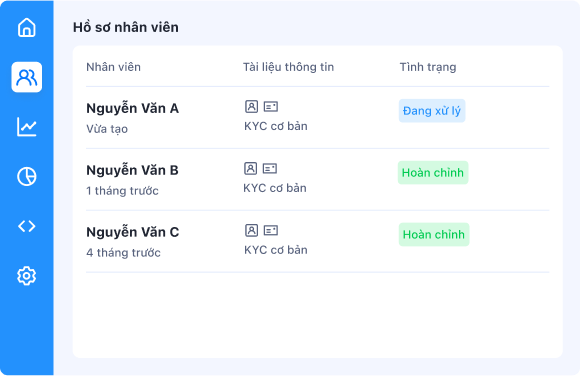Viewport: 580px width, 376px height.
Task: Open employee Nguyễn Văn B profile
Action: [x=132, y=170]
